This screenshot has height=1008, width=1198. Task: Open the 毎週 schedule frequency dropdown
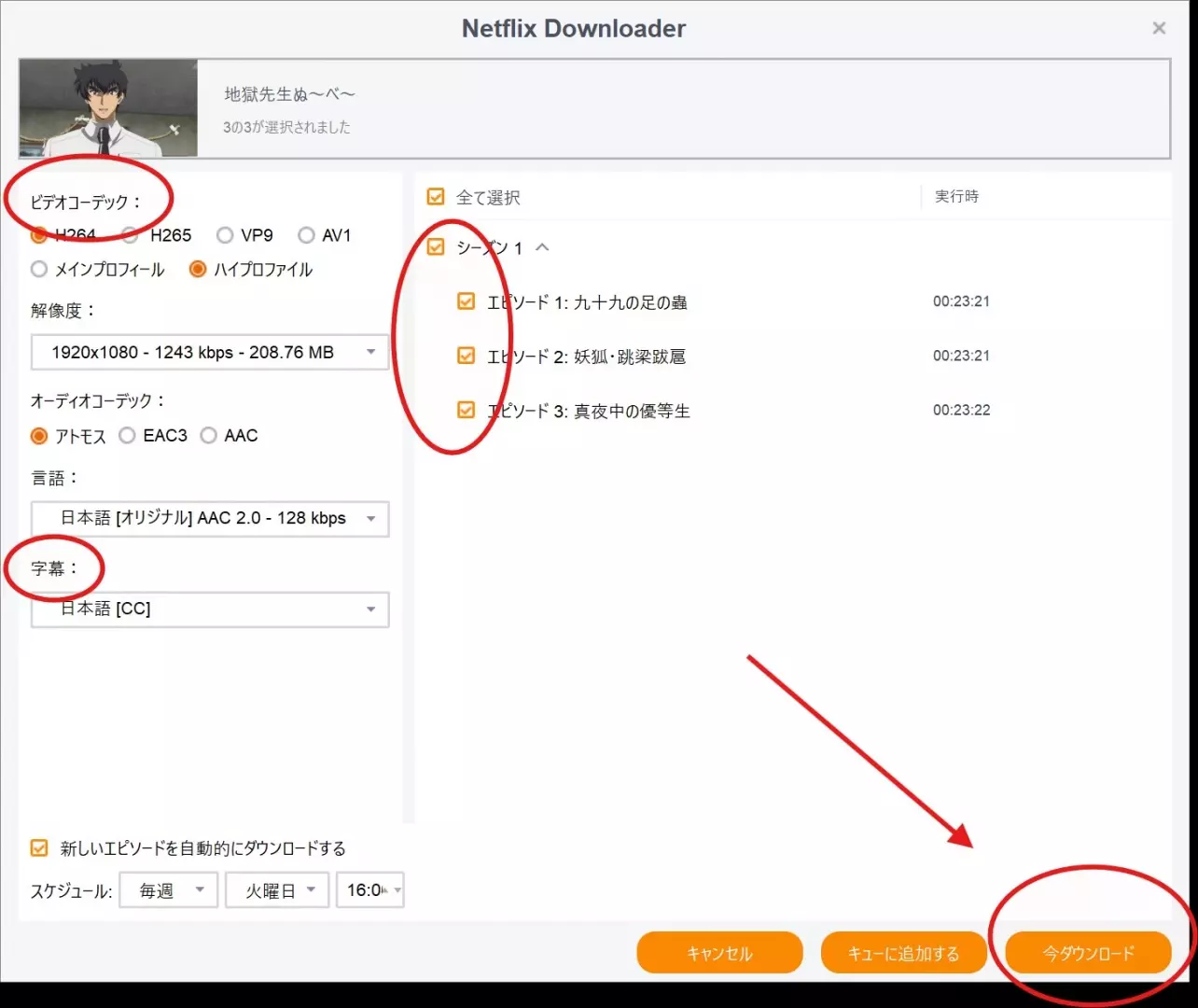tap(168, 890)
